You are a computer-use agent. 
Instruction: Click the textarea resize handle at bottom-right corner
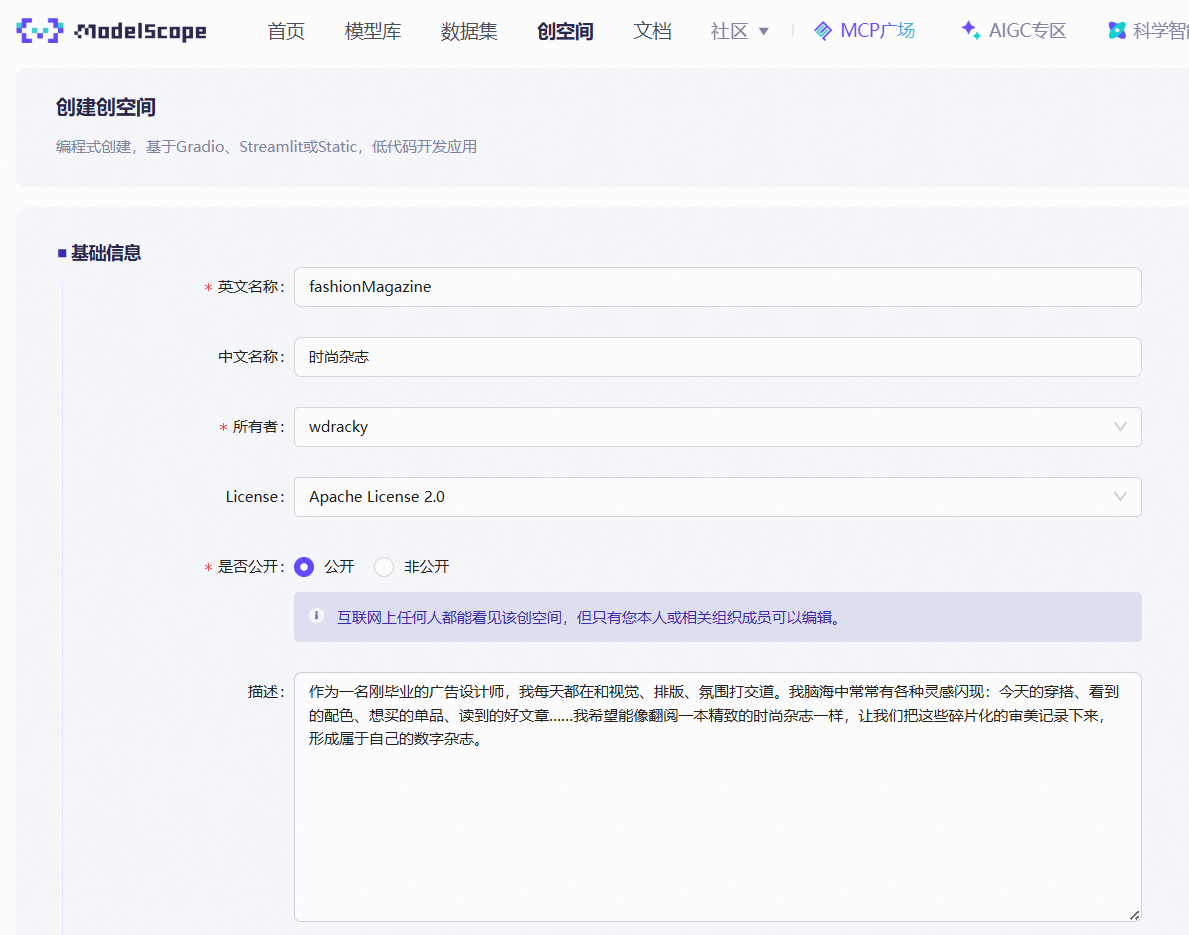point(1134,914)
